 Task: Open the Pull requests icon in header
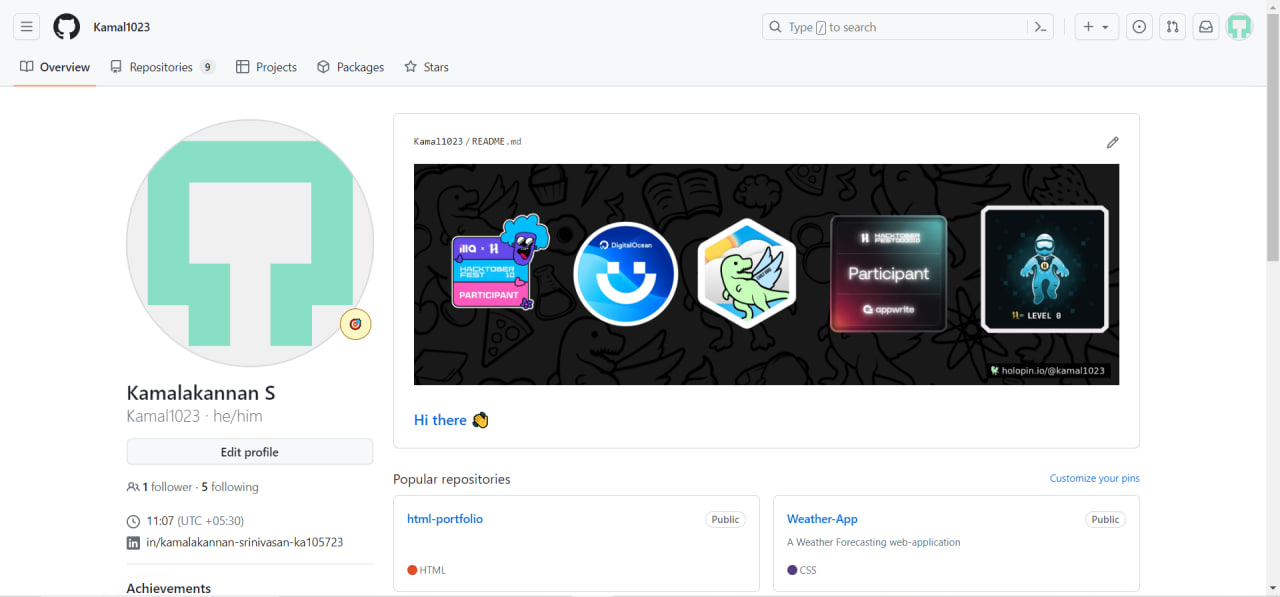point(1172,27)
